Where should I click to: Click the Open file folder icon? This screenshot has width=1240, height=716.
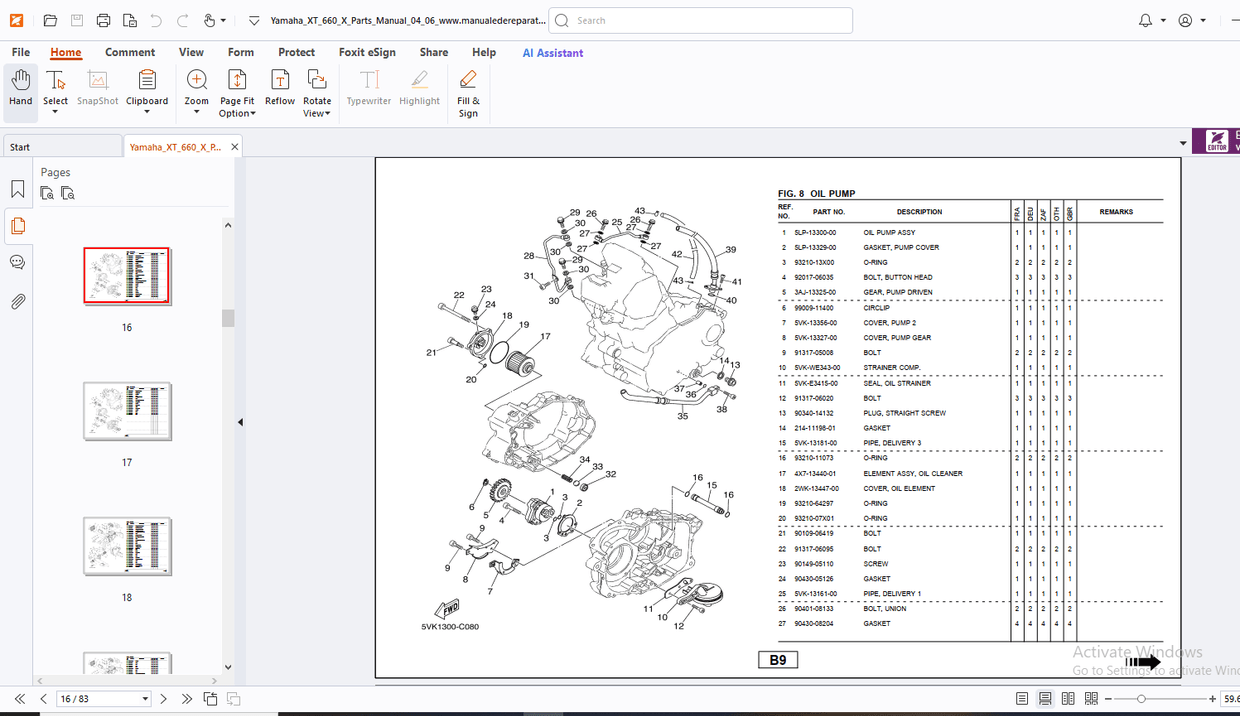[x=50, y=20]
